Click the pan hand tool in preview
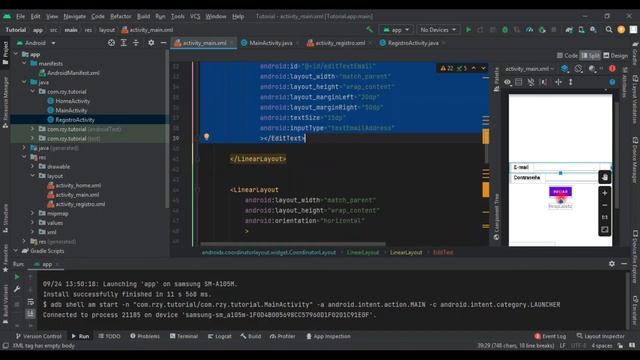Viewport: 640px width, 360px height. tap(604, 177)
